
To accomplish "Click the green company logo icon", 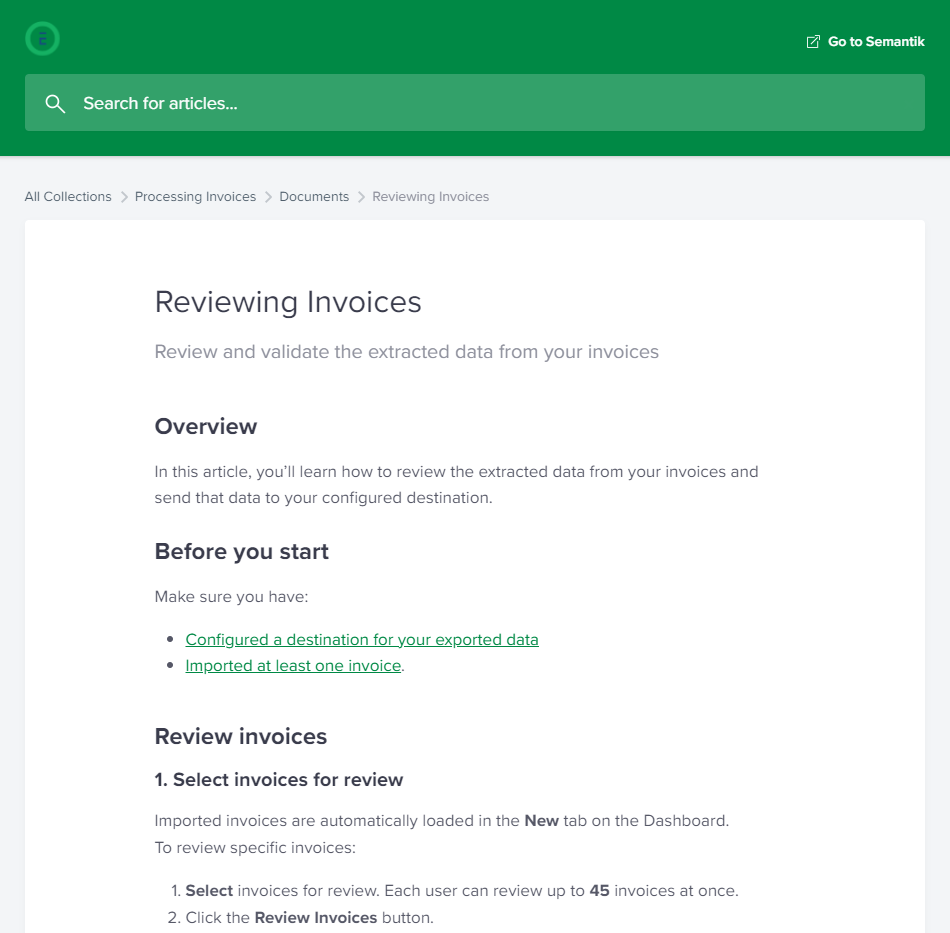I will pos(42,38).
